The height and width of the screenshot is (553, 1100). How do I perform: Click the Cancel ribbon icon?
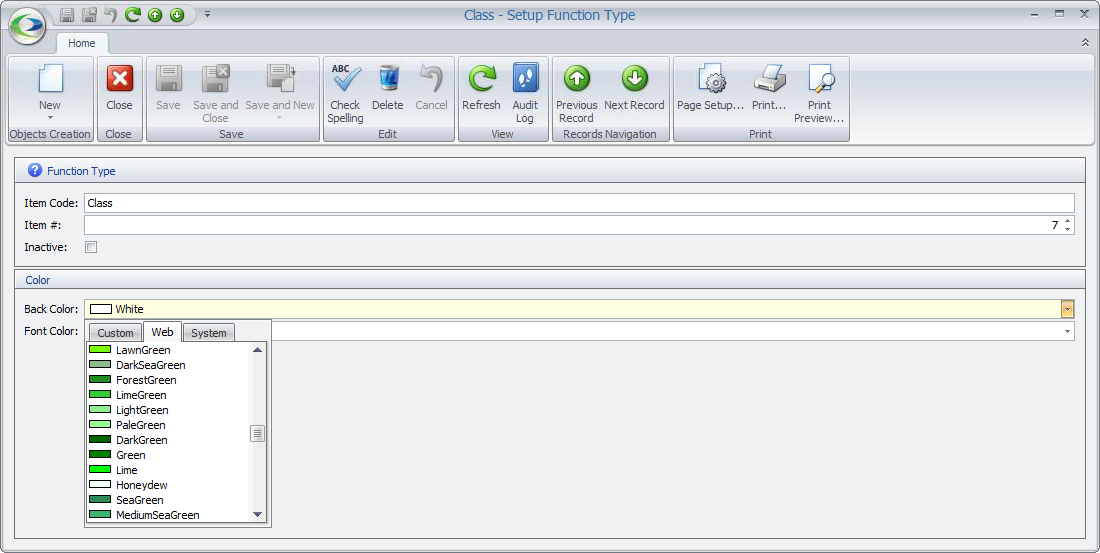click(431, 78)
